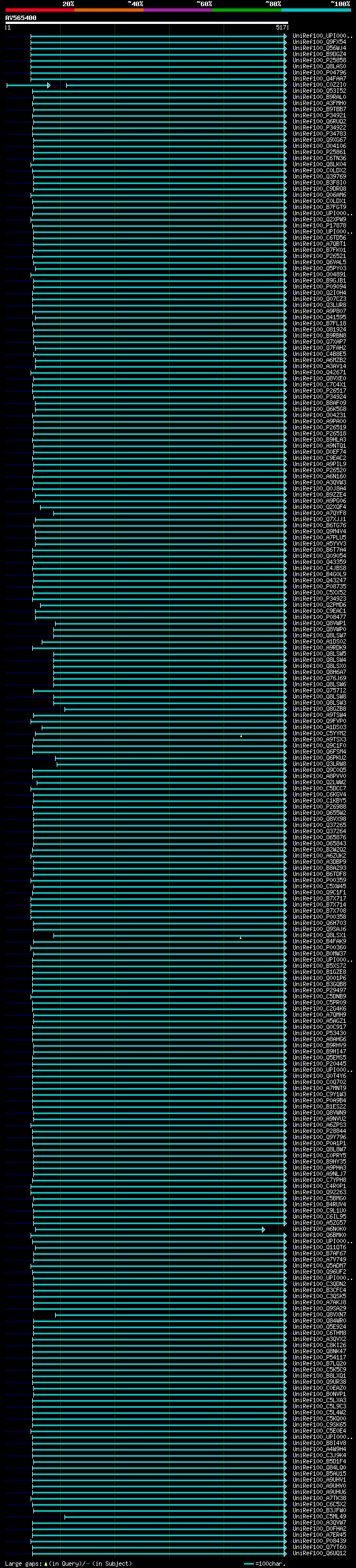Click UniRef100_B2W2Q2 entry

click(319, 850)
